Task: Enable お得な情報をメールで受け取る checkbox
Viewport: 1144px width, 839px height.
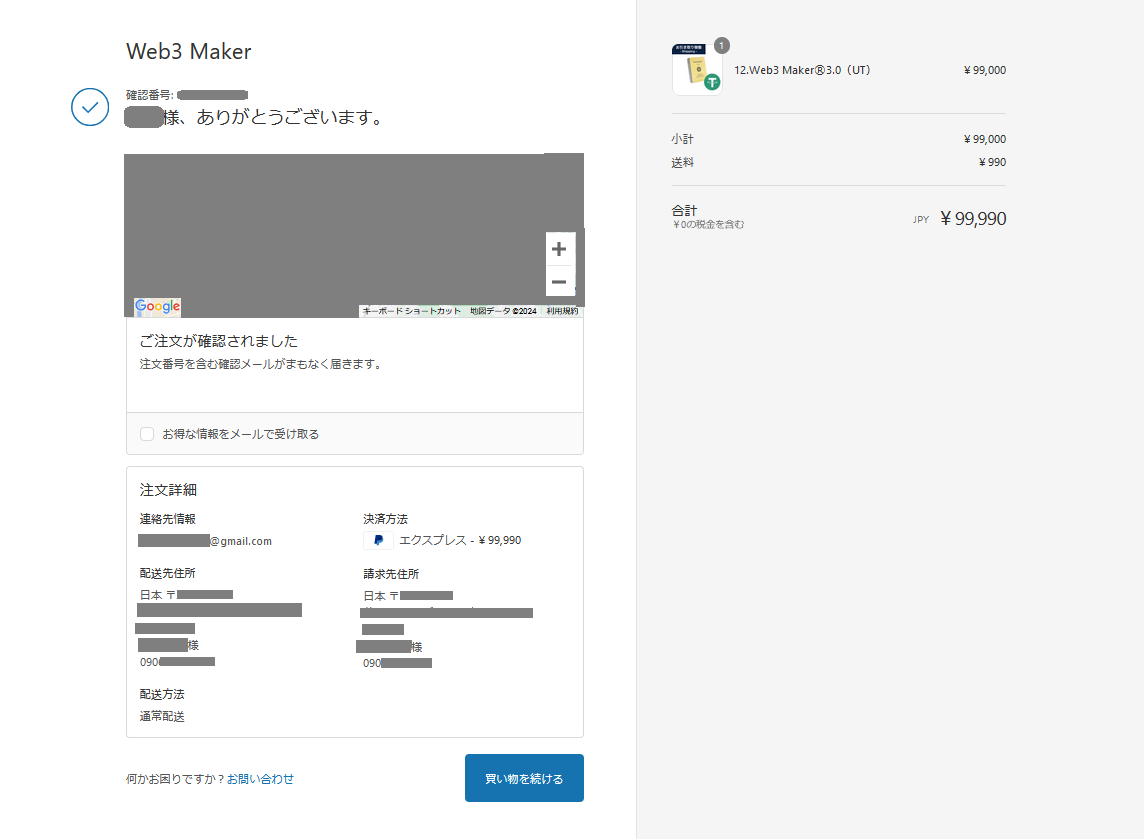Action: coord(147,434)
